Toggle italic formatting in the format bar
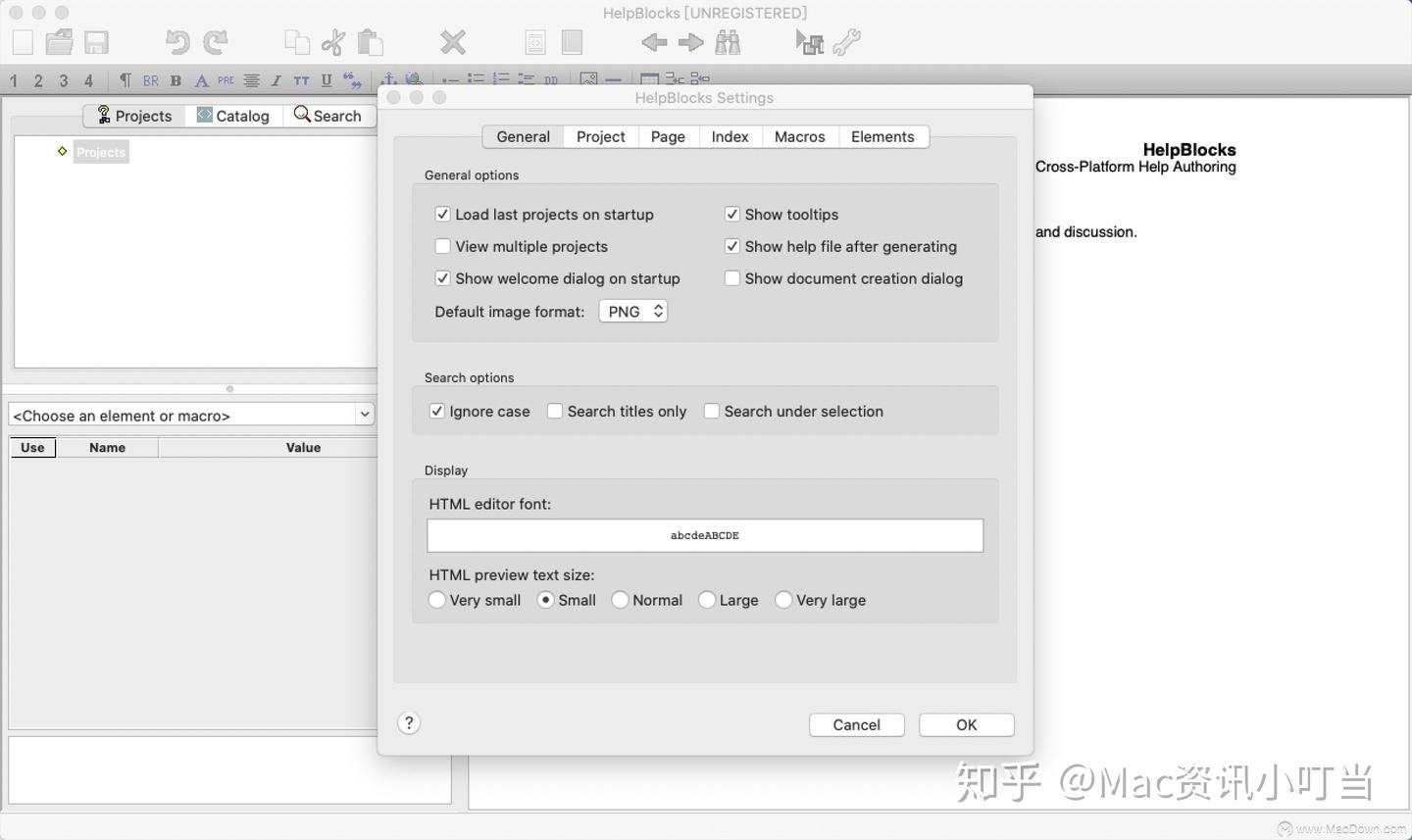The image size is (1412, 840). (x=276, y=80)
